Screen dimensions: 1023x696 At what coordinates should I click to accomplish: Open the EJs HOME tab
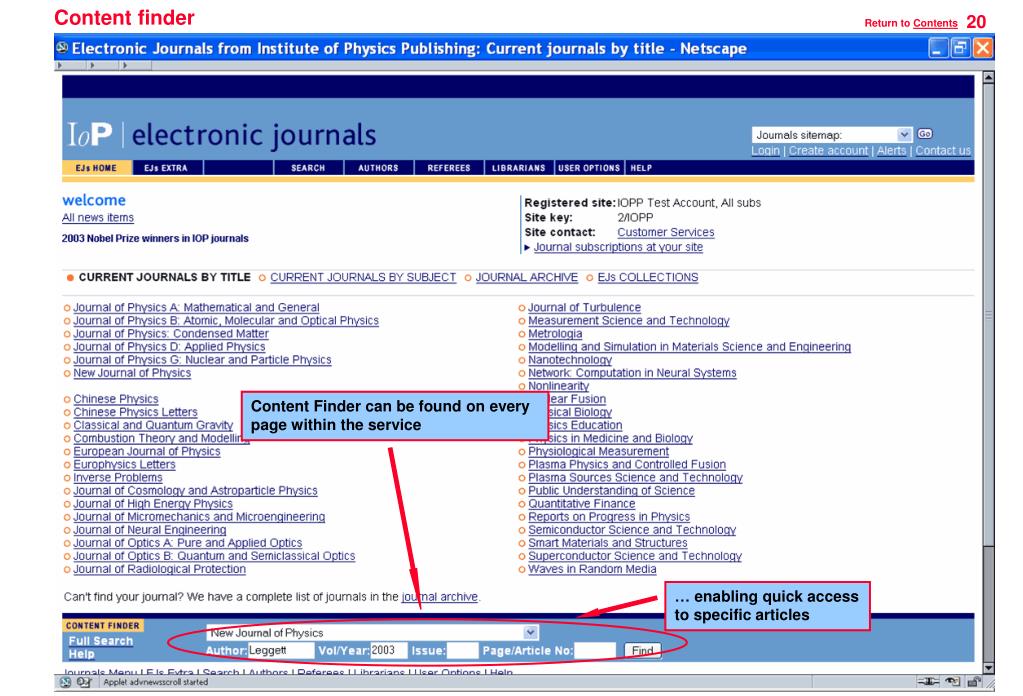97,168
